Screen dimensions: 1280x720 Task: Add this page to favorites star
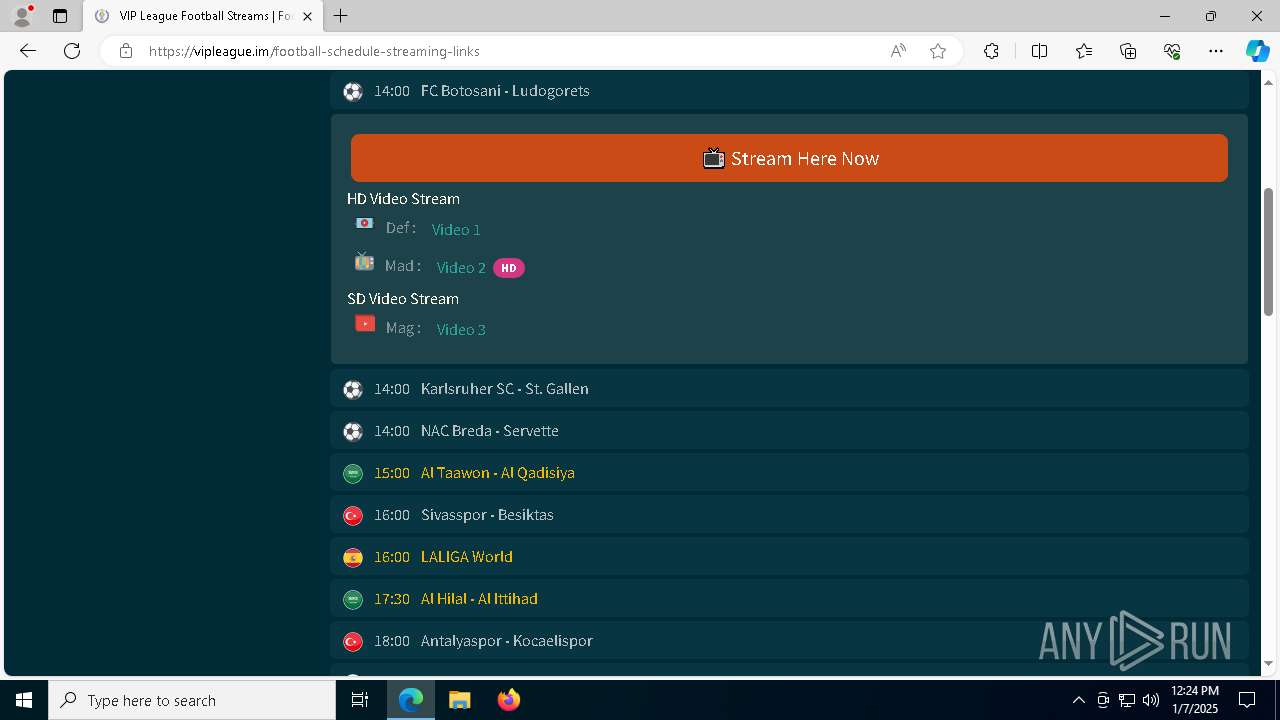[x=938, y=51]
